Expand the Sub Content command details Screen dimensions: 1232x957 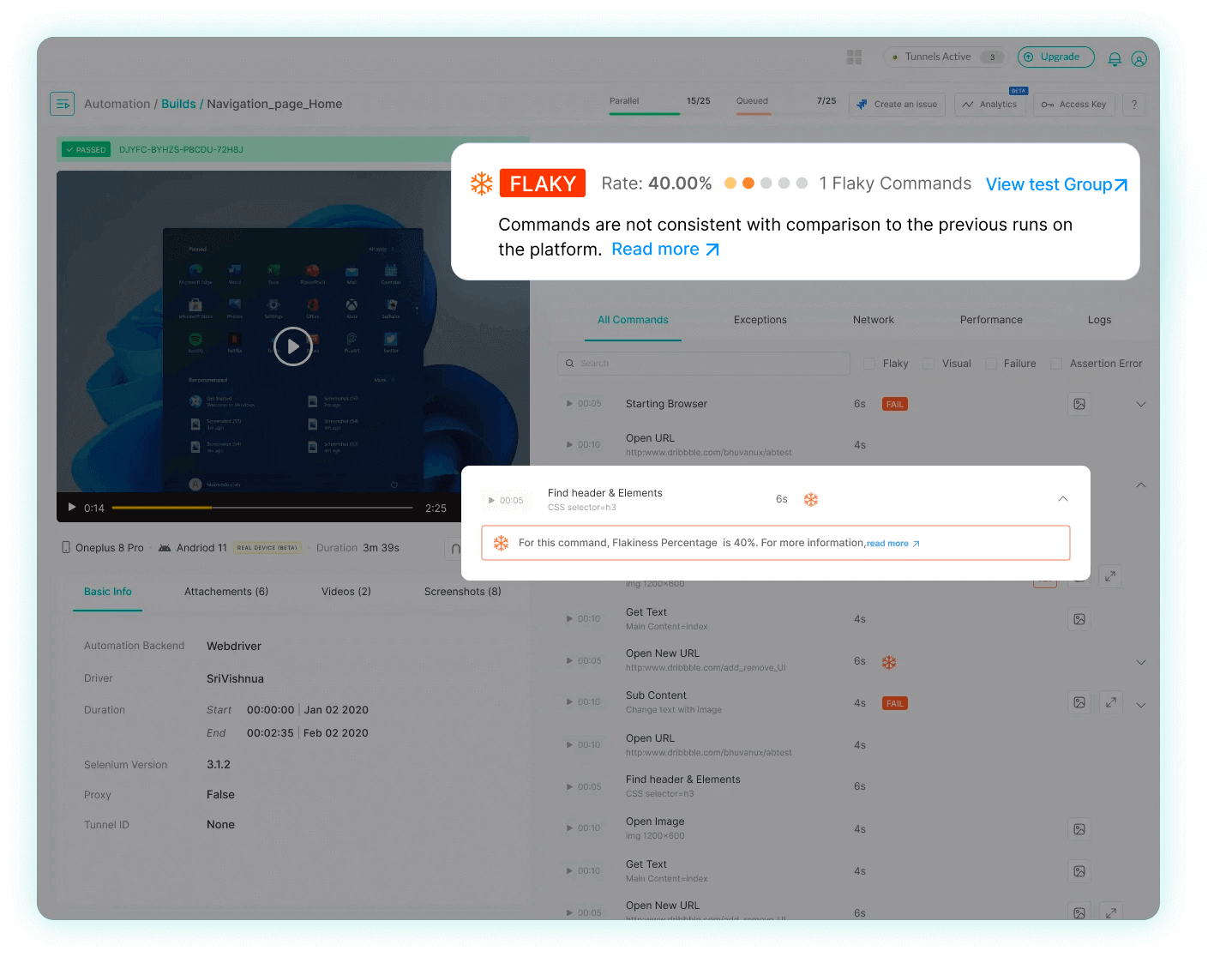(1140, 701)
